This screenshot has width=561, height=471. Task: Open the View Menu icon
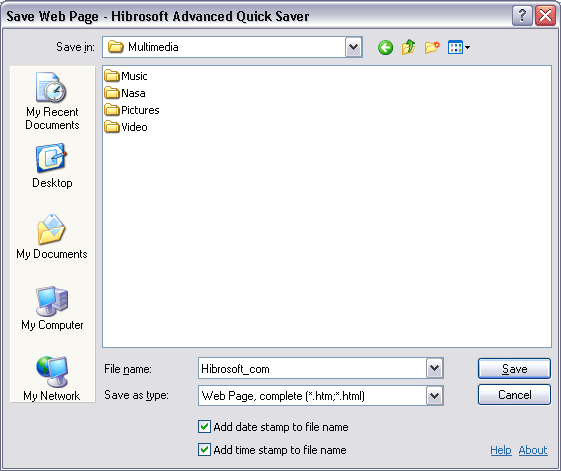[x=459, y=47]
